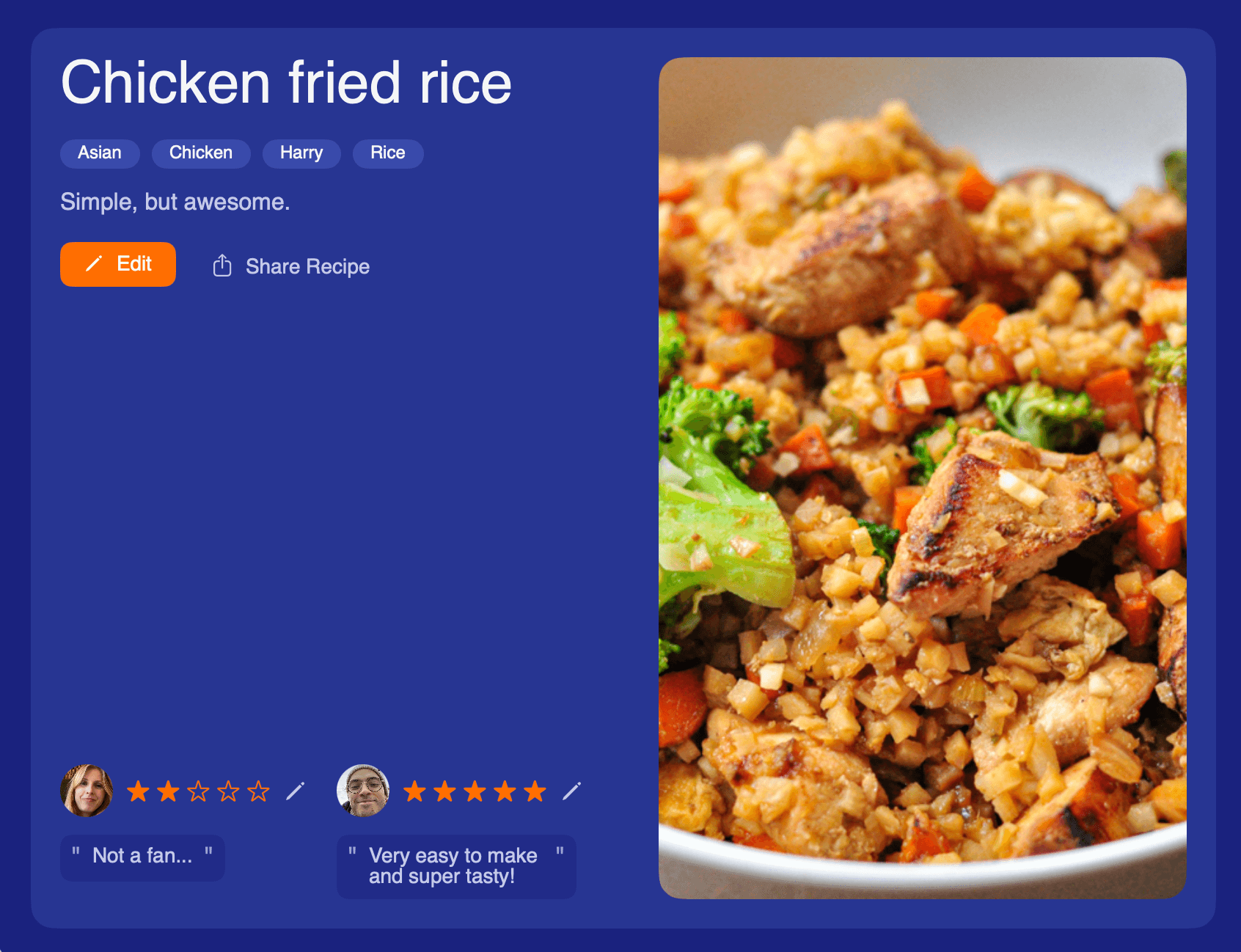Click the 'Very easy to make' comment box
Image resolution: width=1241 pixels, height=952 pixels.
click(456, 866)
